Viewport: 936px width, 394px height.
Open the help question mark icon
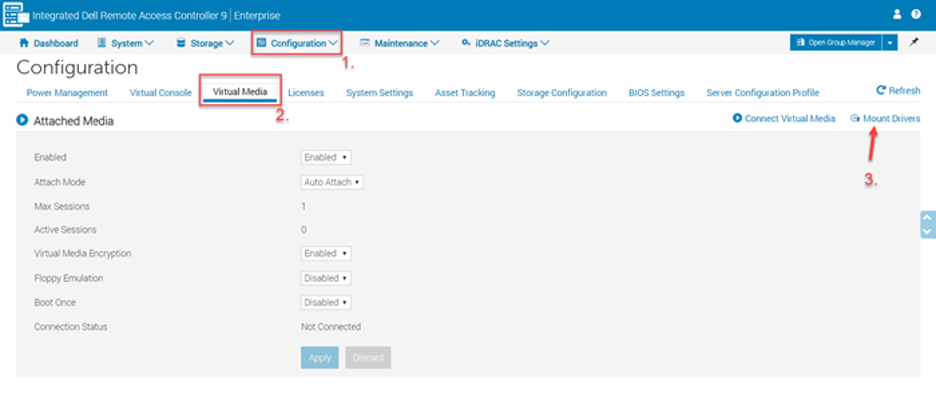(x=916, y=14)
